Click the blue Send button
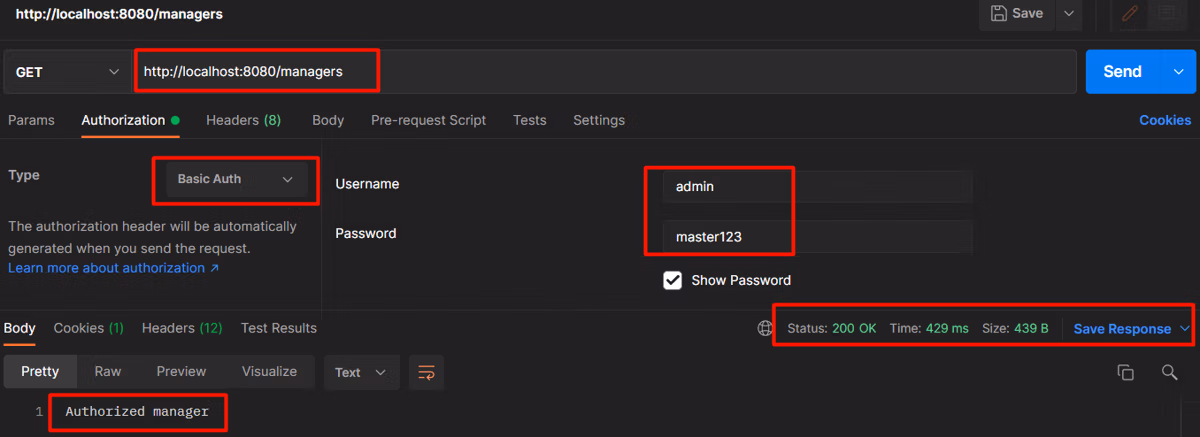 pyautogui.click(x=1122, y=72)
